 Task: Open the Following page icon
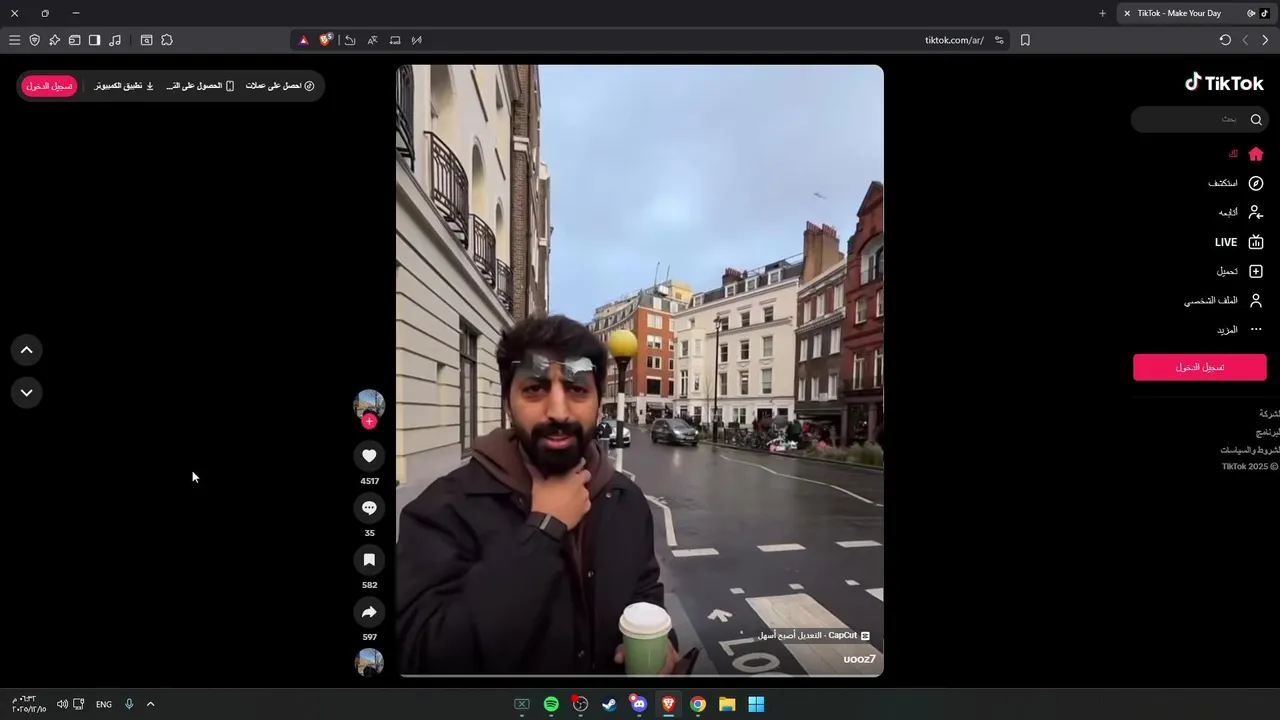click(x=1256, y=212)
